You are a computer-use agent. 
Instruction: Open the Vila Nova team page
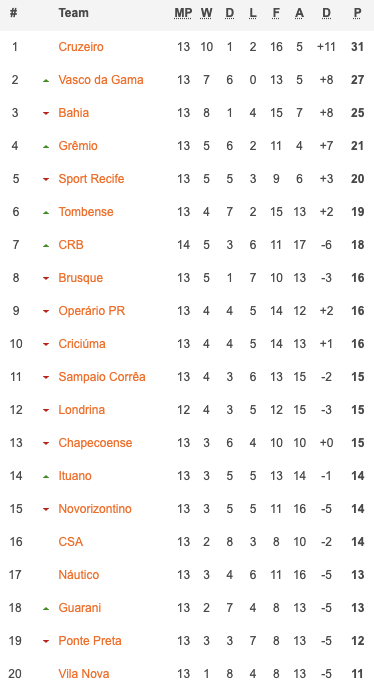(x=84, y=674)
